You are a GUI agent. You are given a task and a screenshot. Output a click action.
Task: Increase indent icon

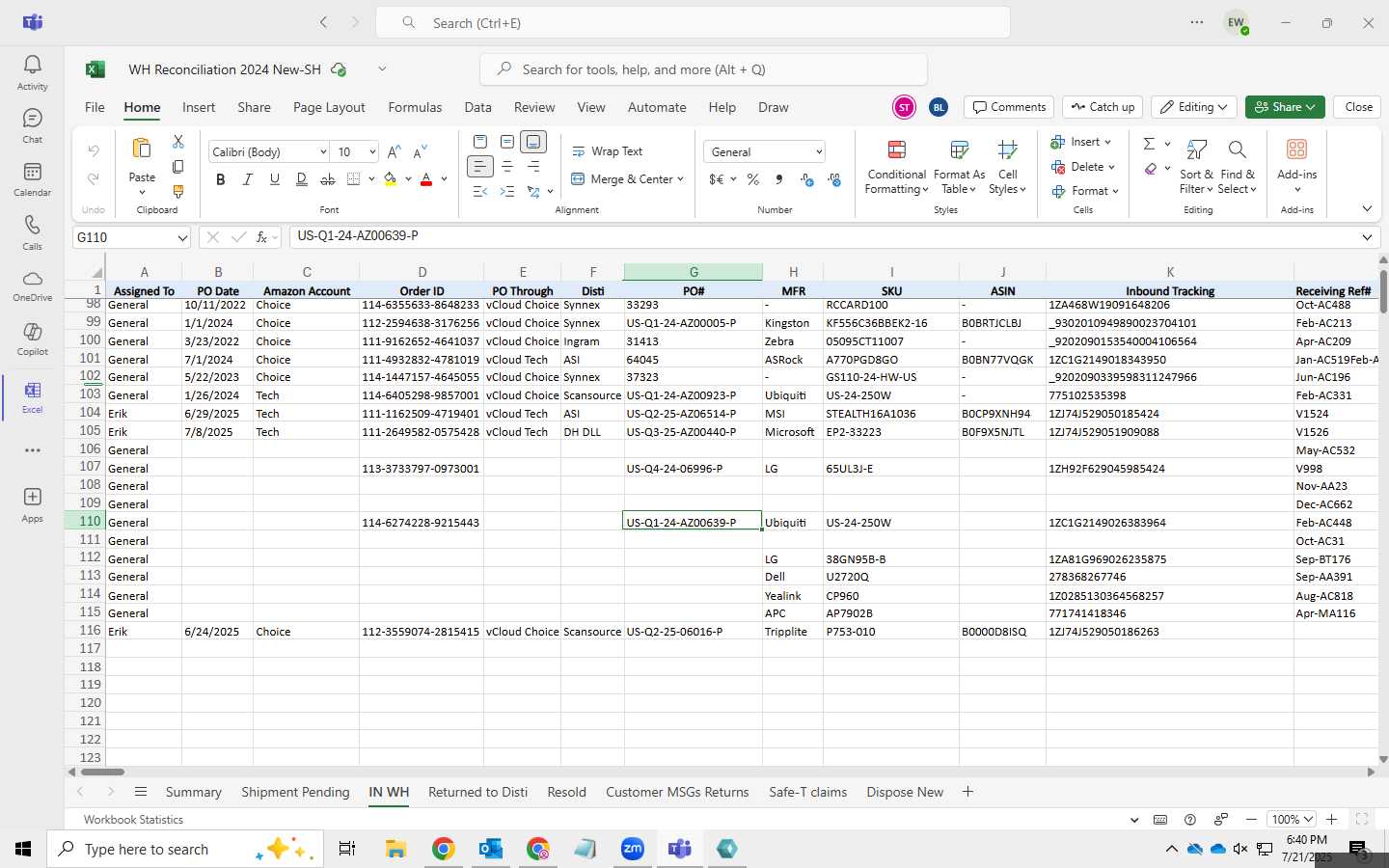tap(507, 191)
